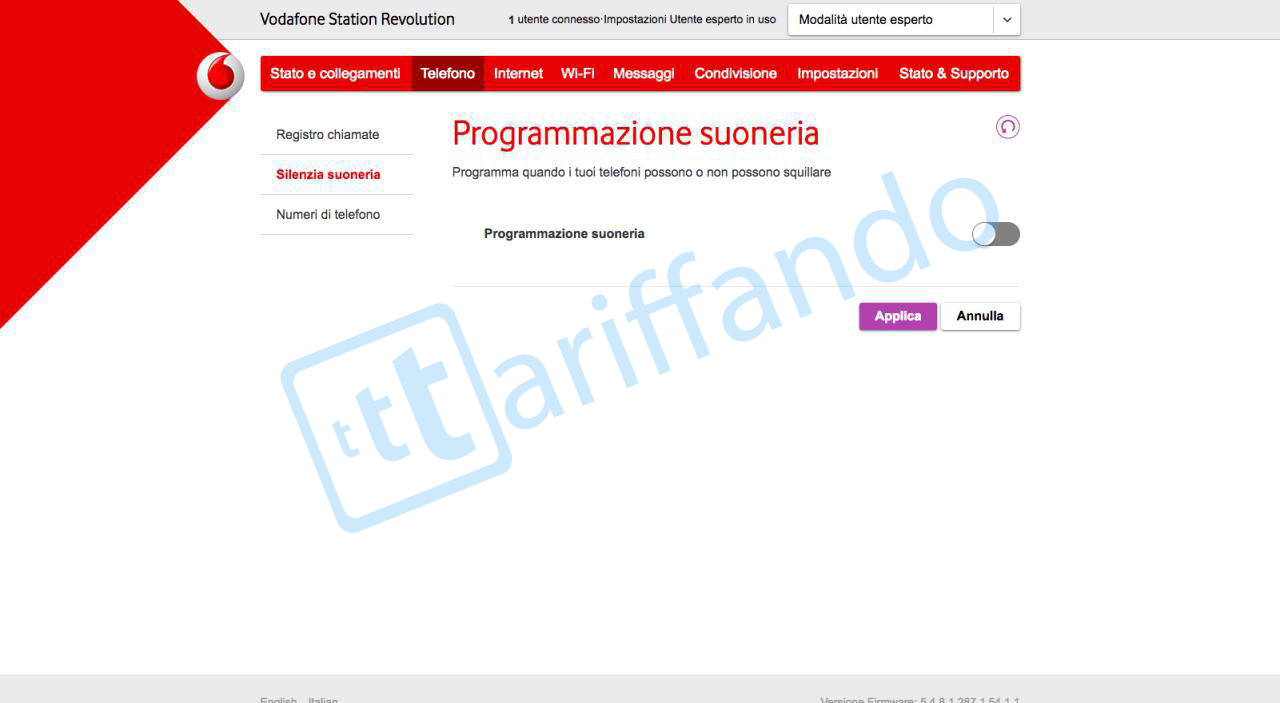
Task: Go to the Internet tab
Action: (x=518, y=74)
